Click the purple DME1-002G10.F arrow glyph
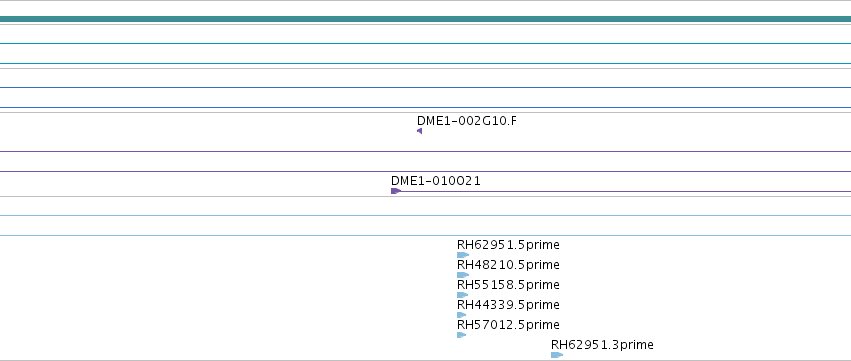This screenshot has width=851, height=361. point(420,131)
